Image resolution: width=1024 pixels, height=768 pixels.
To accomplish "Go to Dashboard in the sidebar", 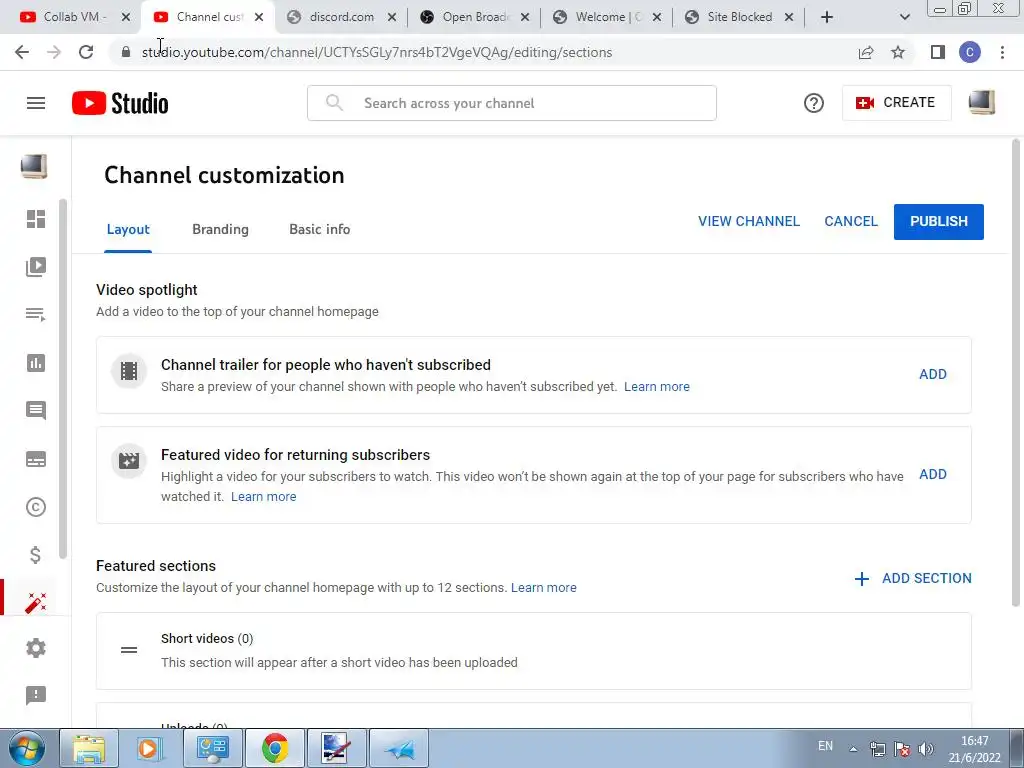I will pyautogui.click(x=36, y=219).
